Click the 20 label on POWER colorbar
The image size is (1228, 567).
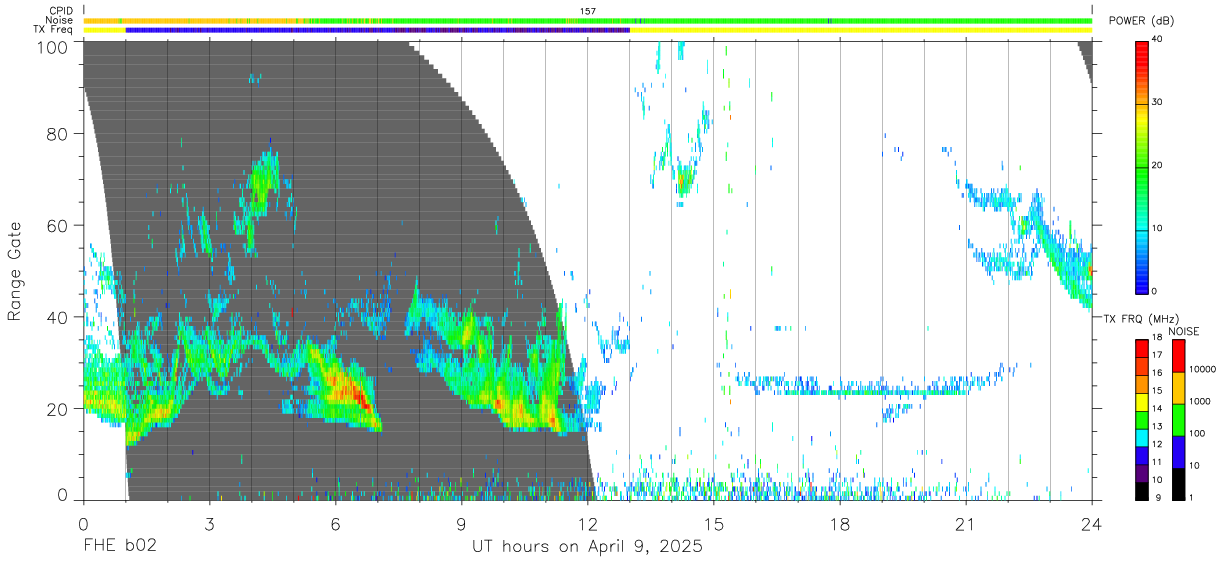[1156, 166]
